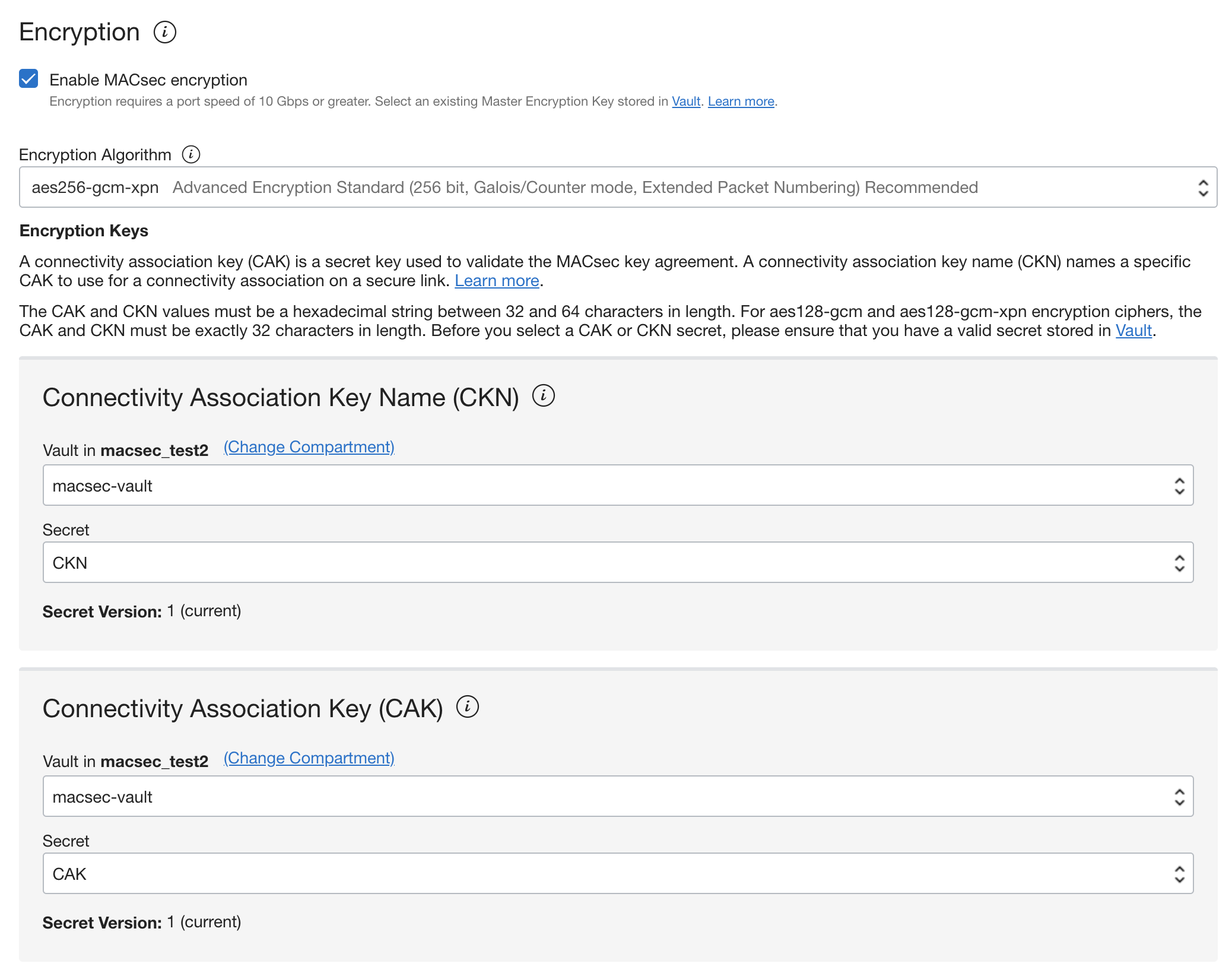
Task: Click Change Compartment link in CKN section
Action: coord(309,447)
